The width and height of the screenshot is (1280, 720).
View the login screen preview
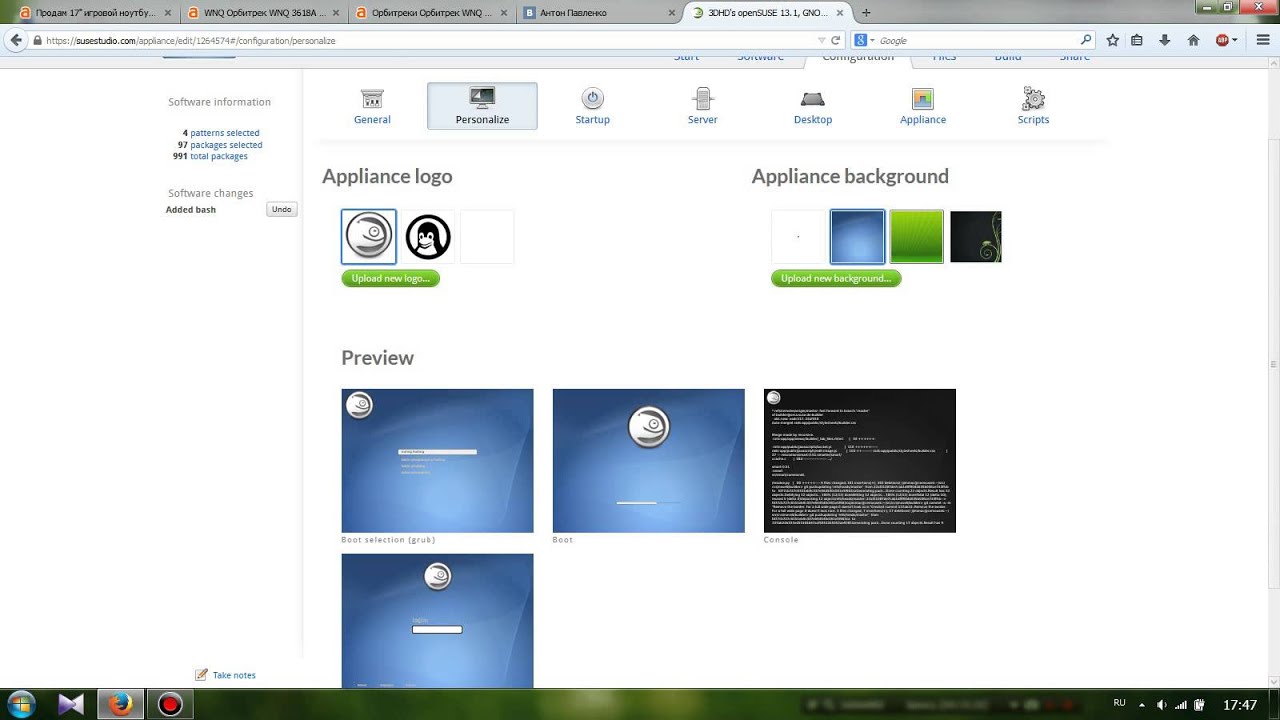tap(437, 621)
